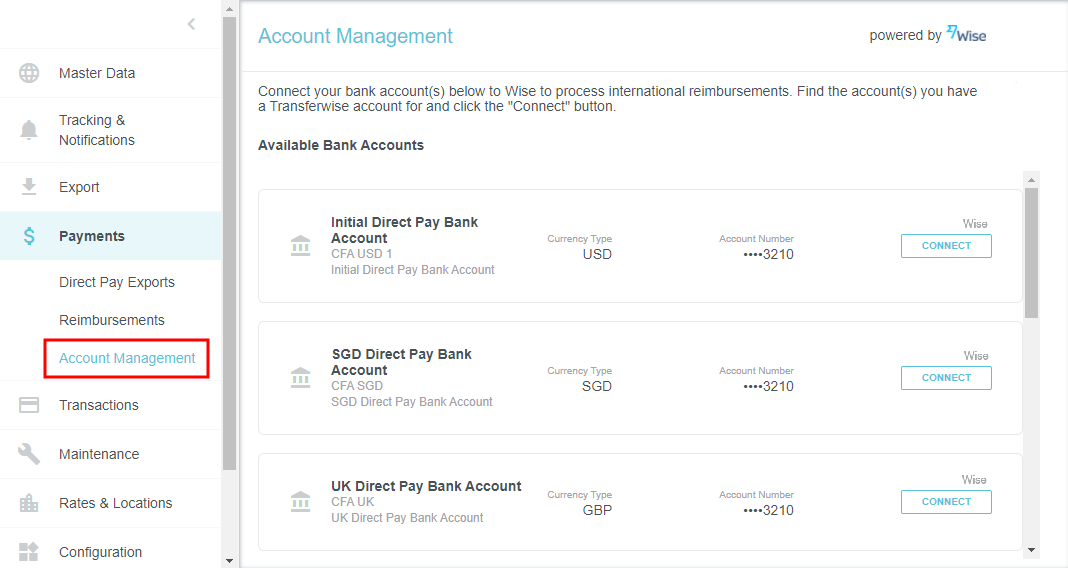Viewport: 1068px width, 568px height.
Task: Click the Master Data globe icon
Action: point(29,73)
